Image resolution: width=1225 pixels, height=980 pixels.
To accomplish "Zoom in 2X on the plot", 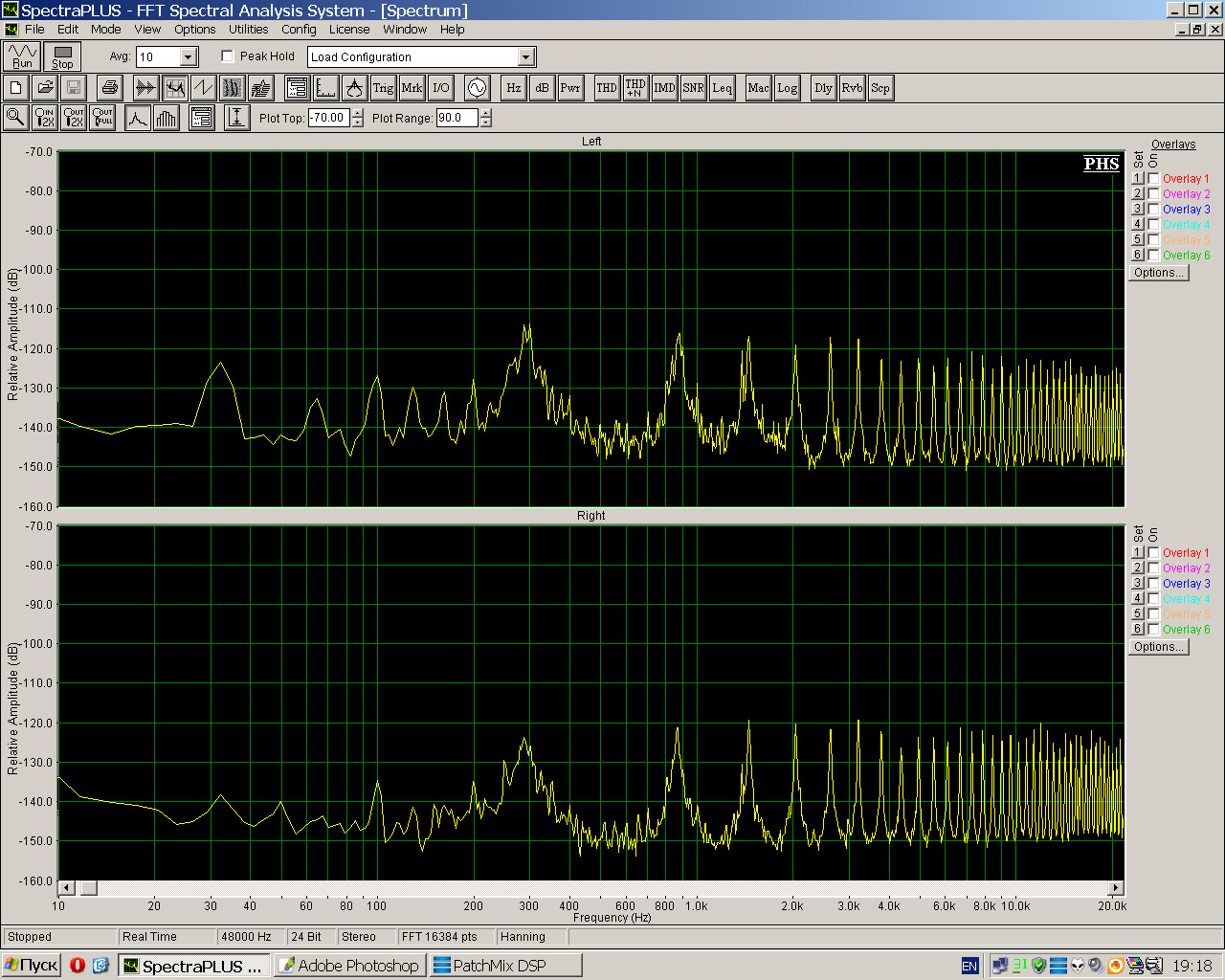I will point(45,118).
